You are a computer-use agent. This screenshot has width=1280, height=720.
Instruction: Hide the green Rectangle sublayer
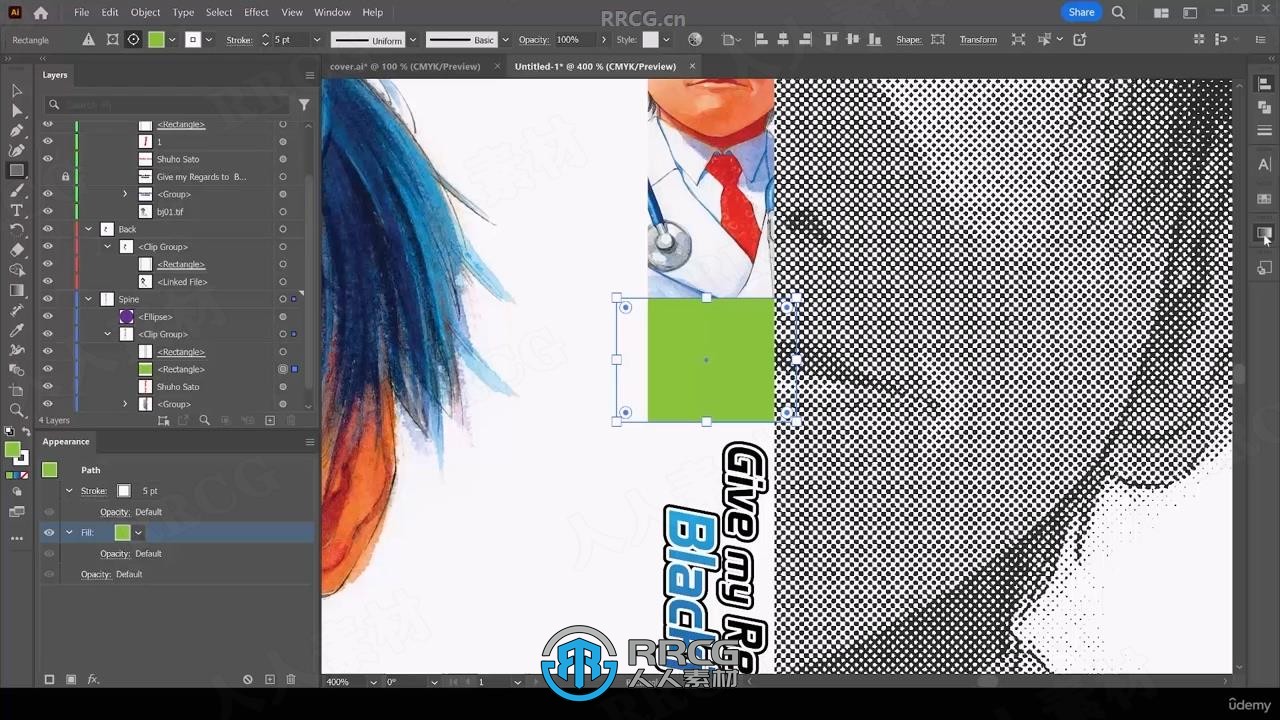click(x=47, y=369)
